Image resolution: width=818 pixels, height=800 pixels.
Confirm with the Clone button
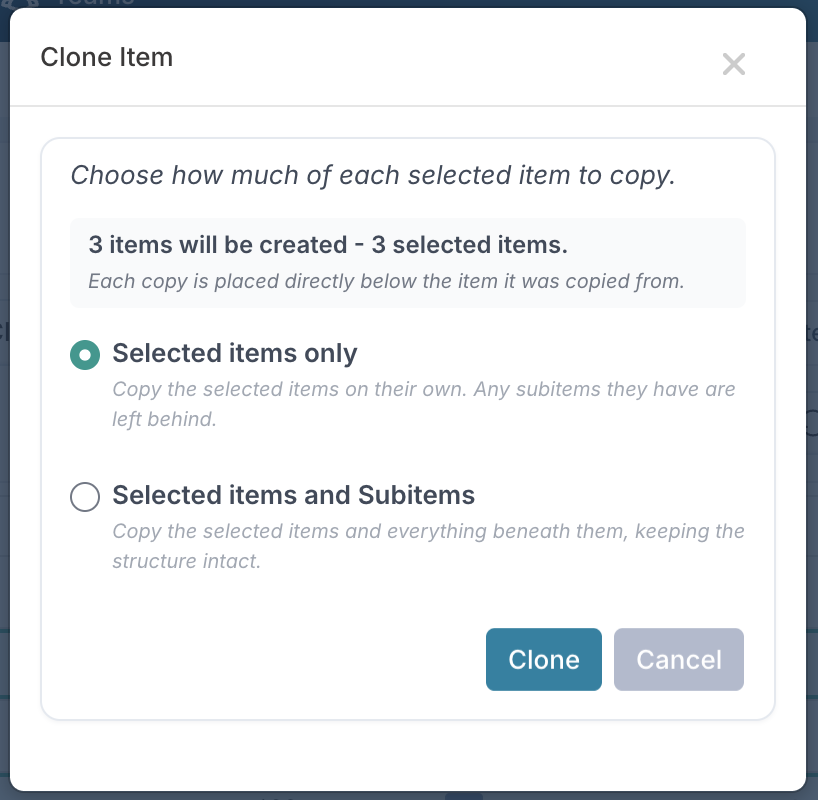(544, 660)
